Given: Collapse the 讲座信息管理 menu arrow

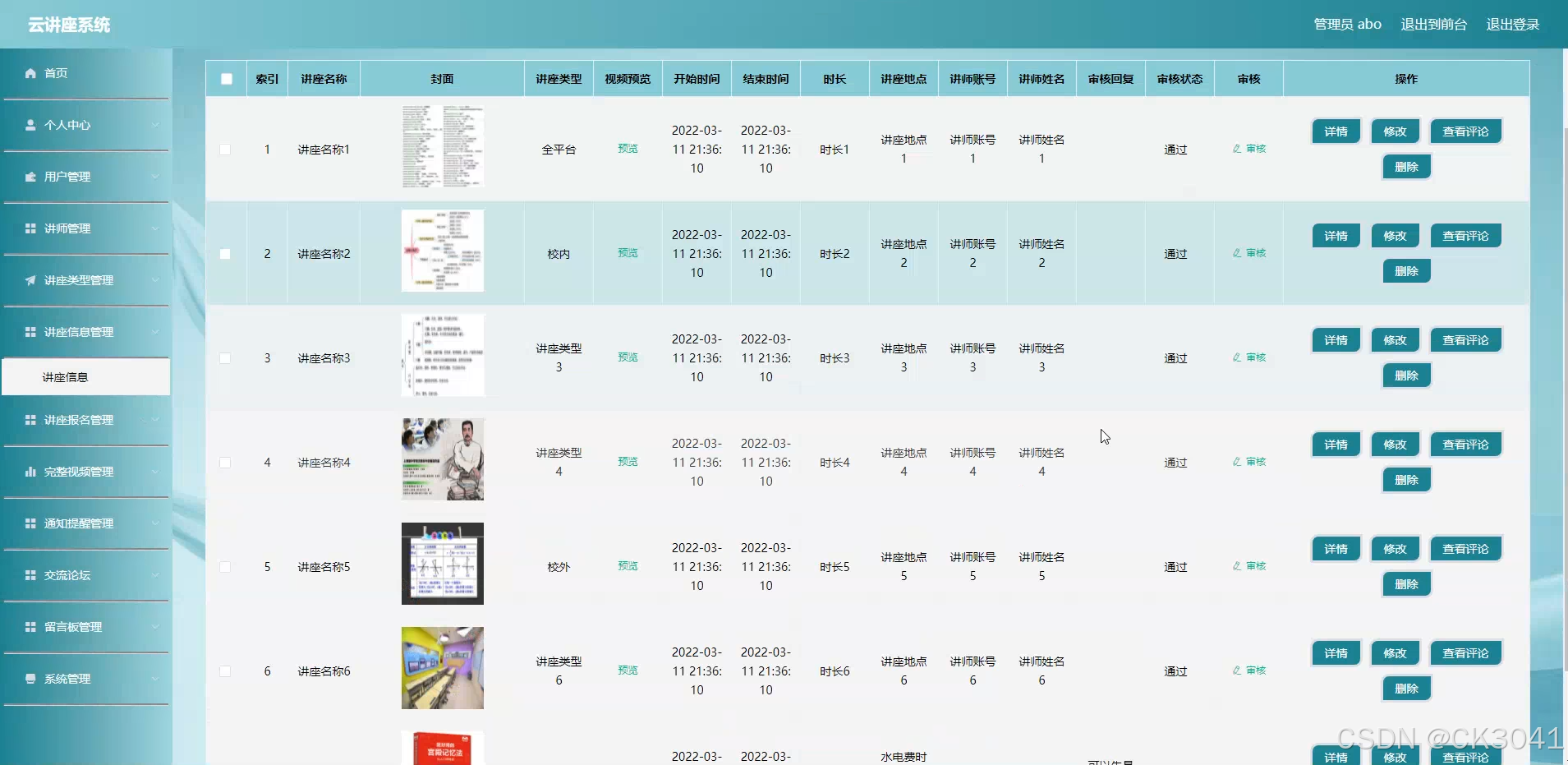Looking at the screenshot, I should coord(155,332).
